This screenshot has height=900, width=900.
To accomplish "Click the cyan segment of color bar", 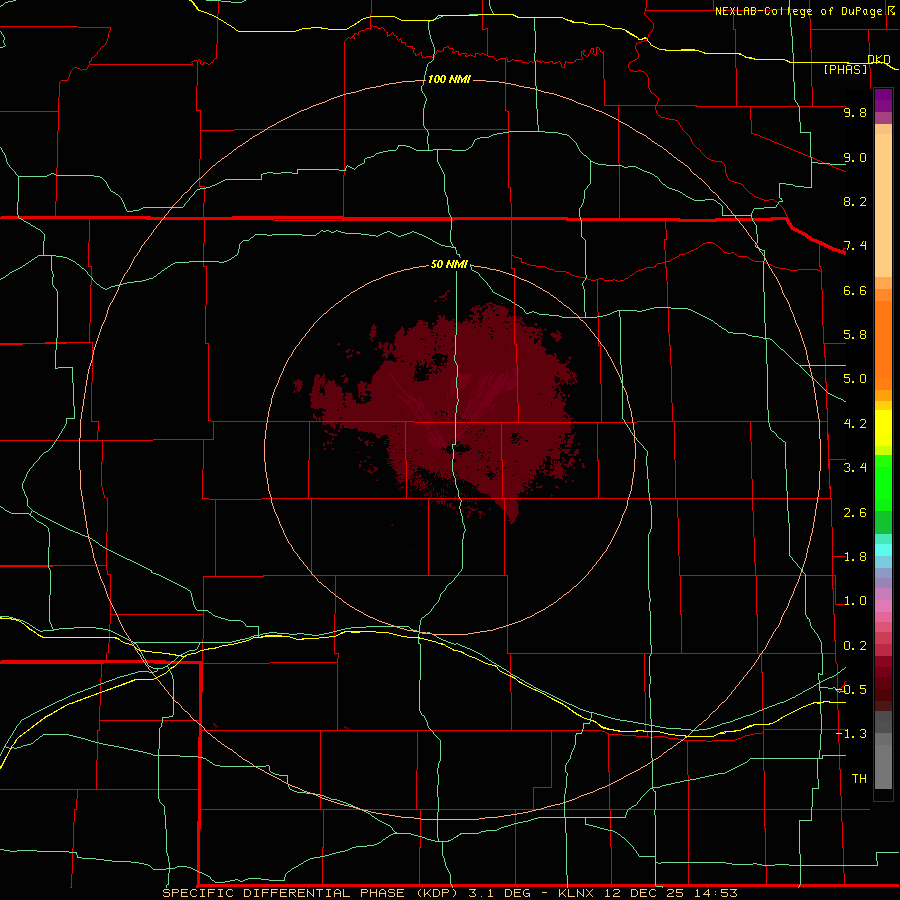I will [883, 550].
